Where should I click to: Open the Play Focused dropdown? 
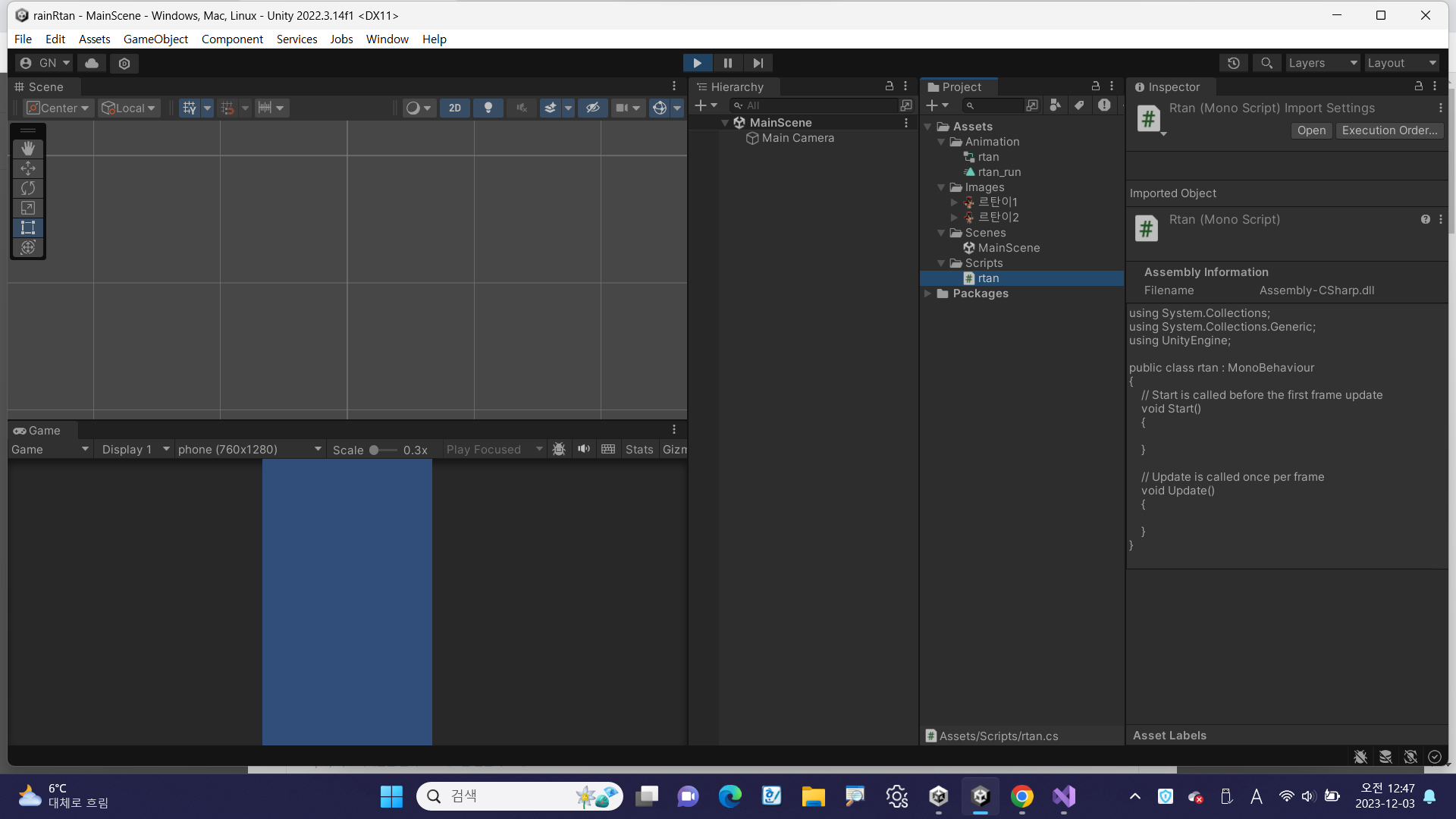(x=494, y=450)
